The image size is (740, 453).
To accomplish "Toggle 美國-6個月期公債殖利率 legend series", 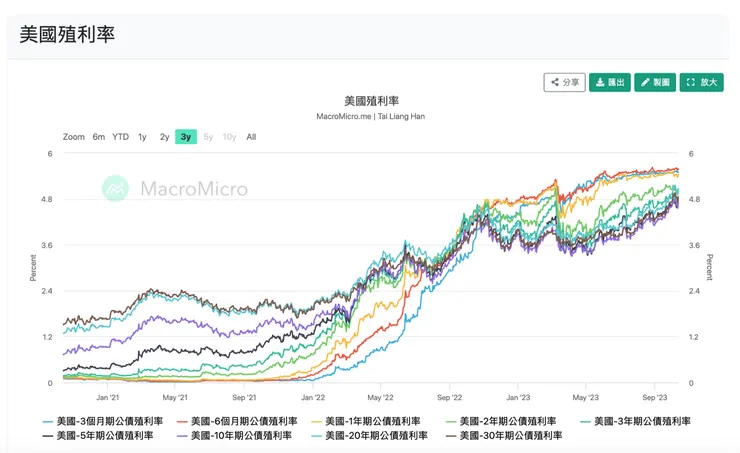I will 237,421.
